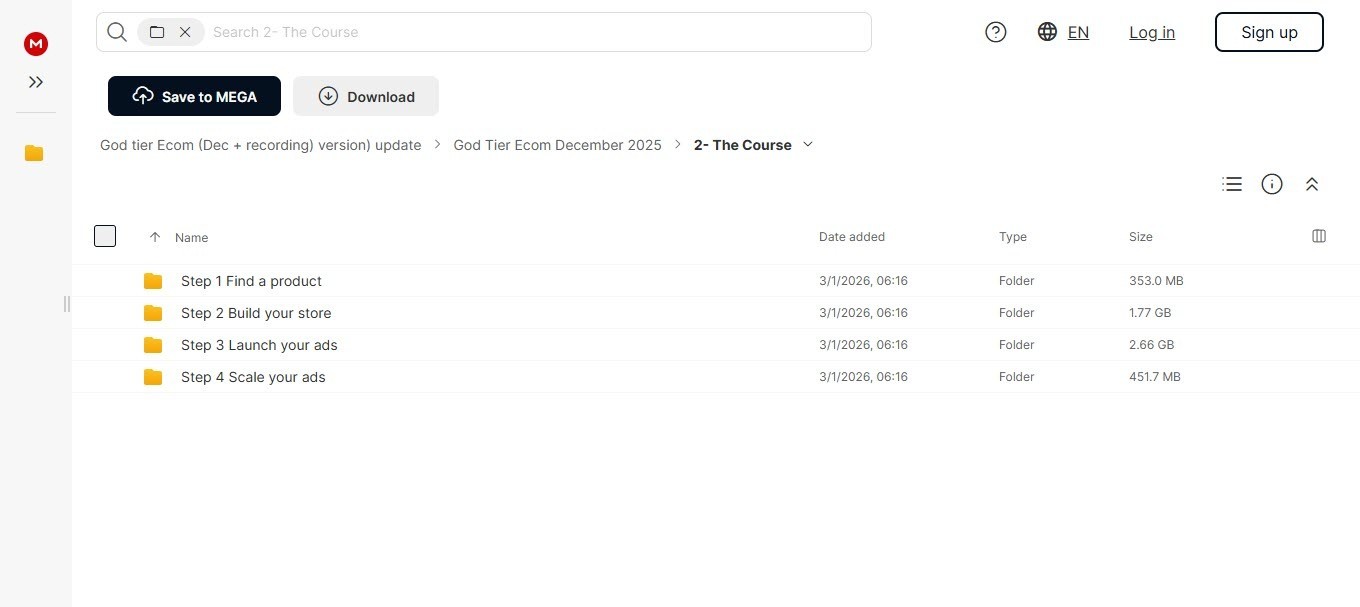This screenshot has width=1360, height=607.
Task: Click the Download button
Action: tap(366, 96)
